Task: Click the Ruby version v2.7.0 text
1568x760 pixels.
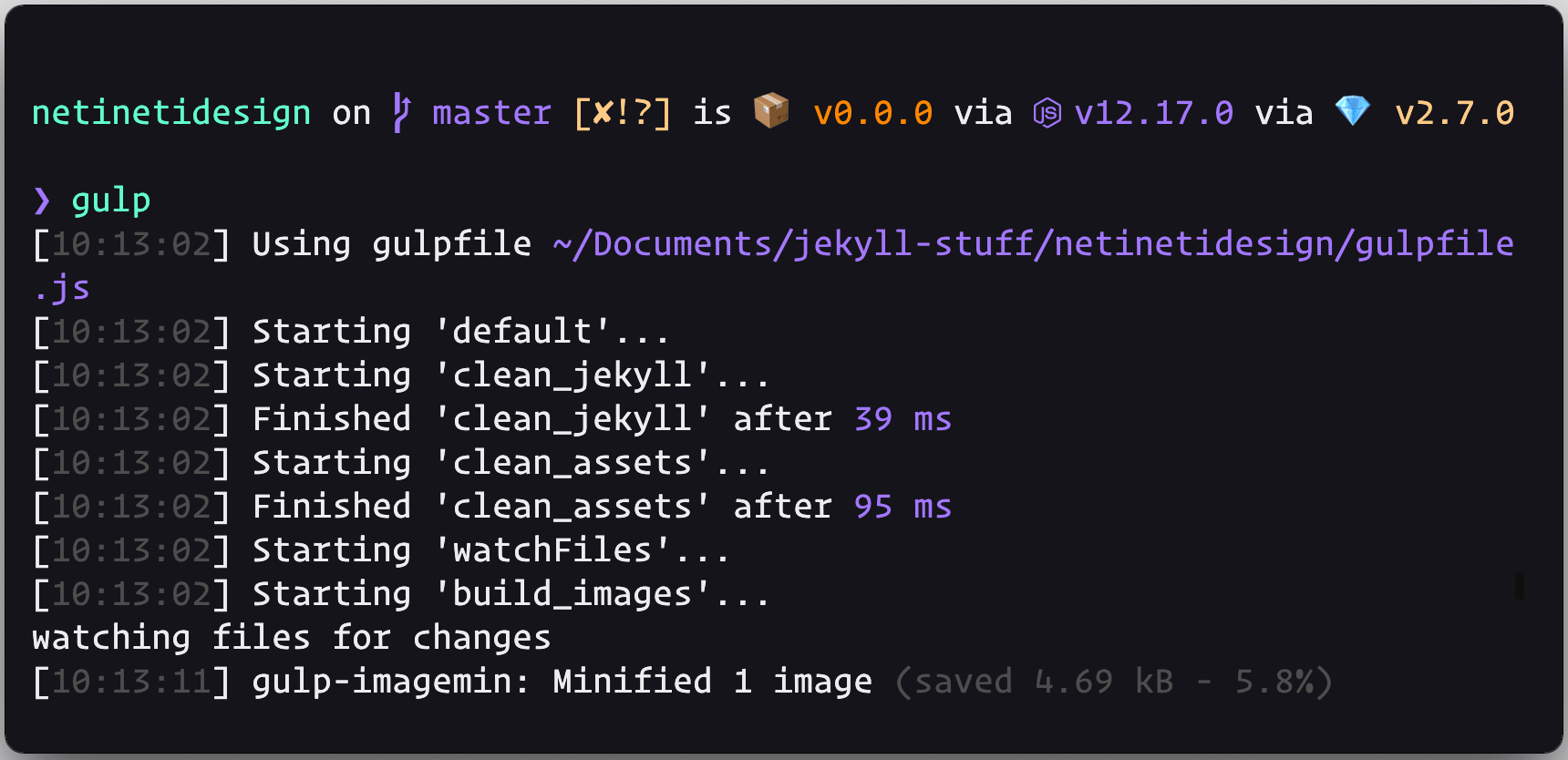Action: pos(1455,113)
